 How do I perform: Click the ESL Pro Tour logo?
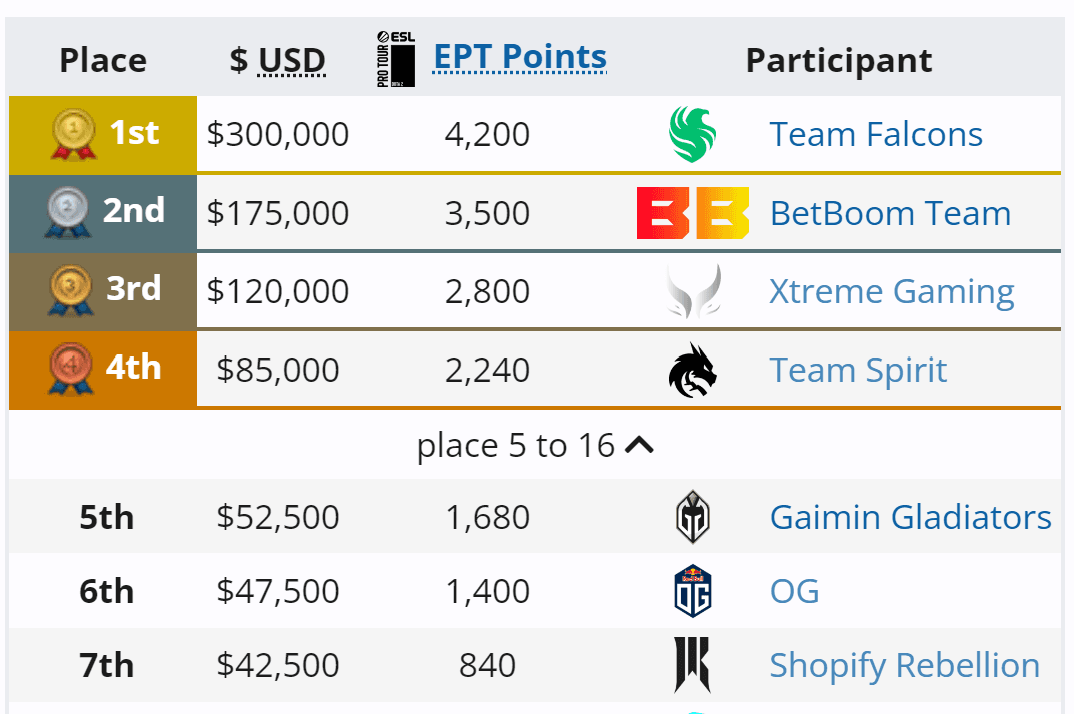click(396, 59)
